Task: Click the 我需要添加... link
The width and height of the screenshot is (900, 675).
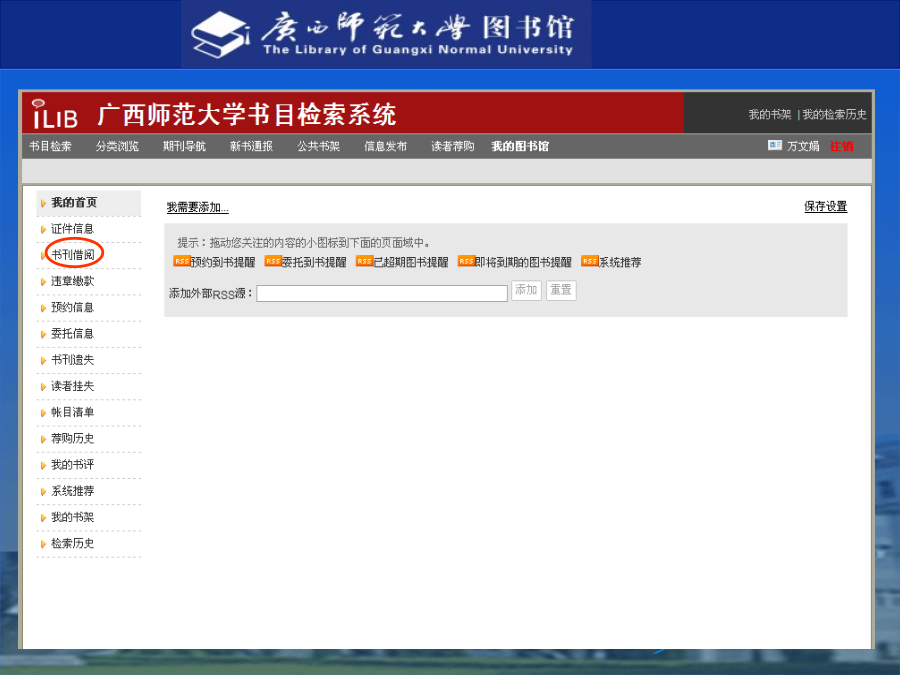Action: (x=197, y=207)
